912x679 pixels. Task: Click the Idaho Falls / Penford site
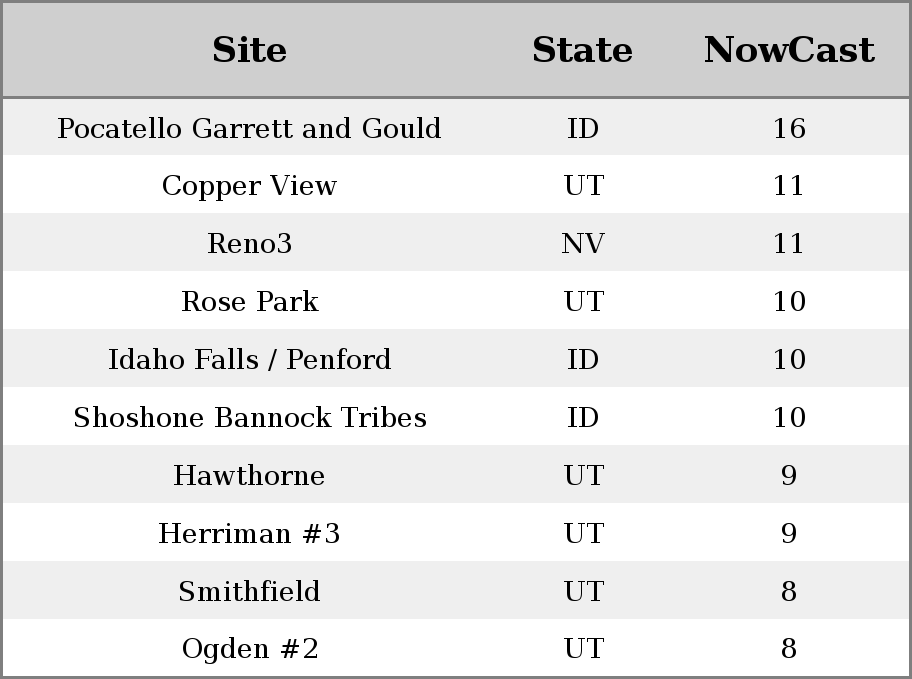(249, 360)
